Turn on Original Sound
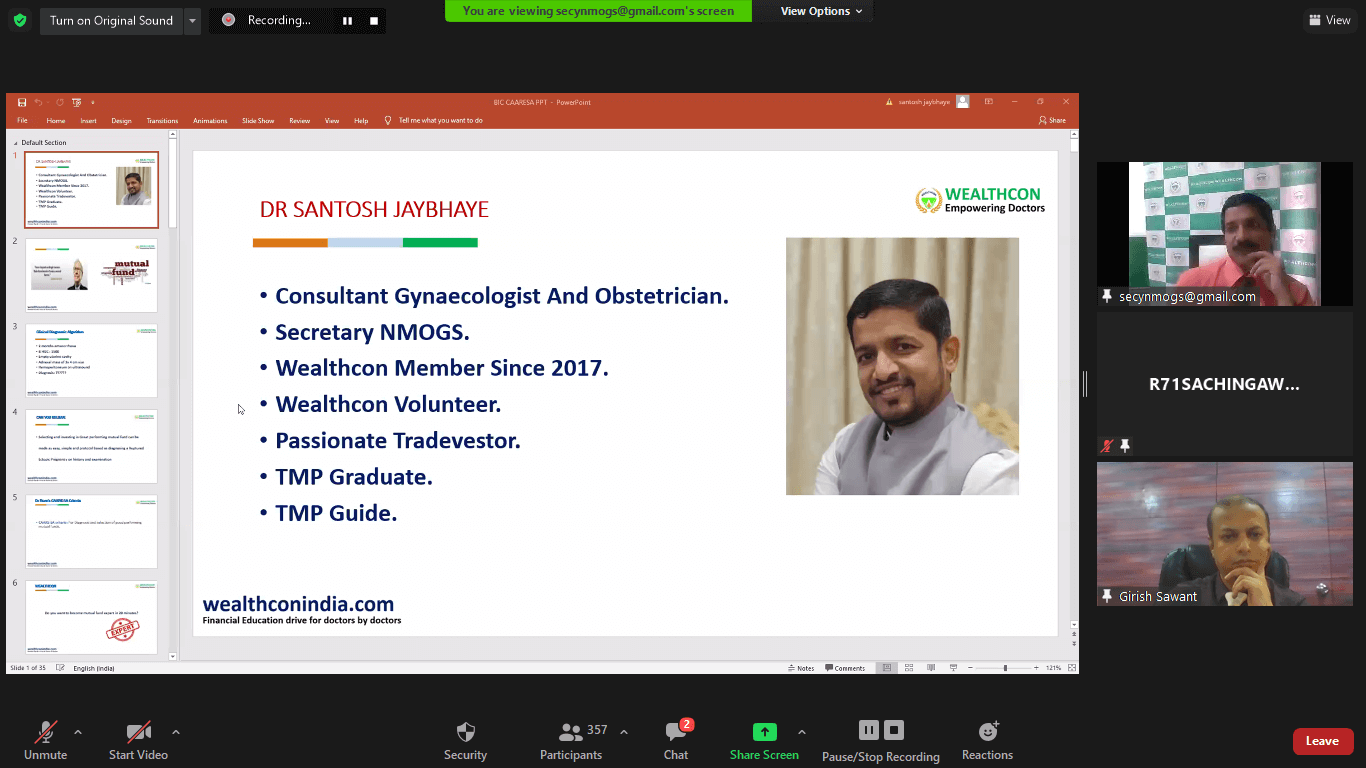This screenshot has height=768, width=1366. (111, 21)
